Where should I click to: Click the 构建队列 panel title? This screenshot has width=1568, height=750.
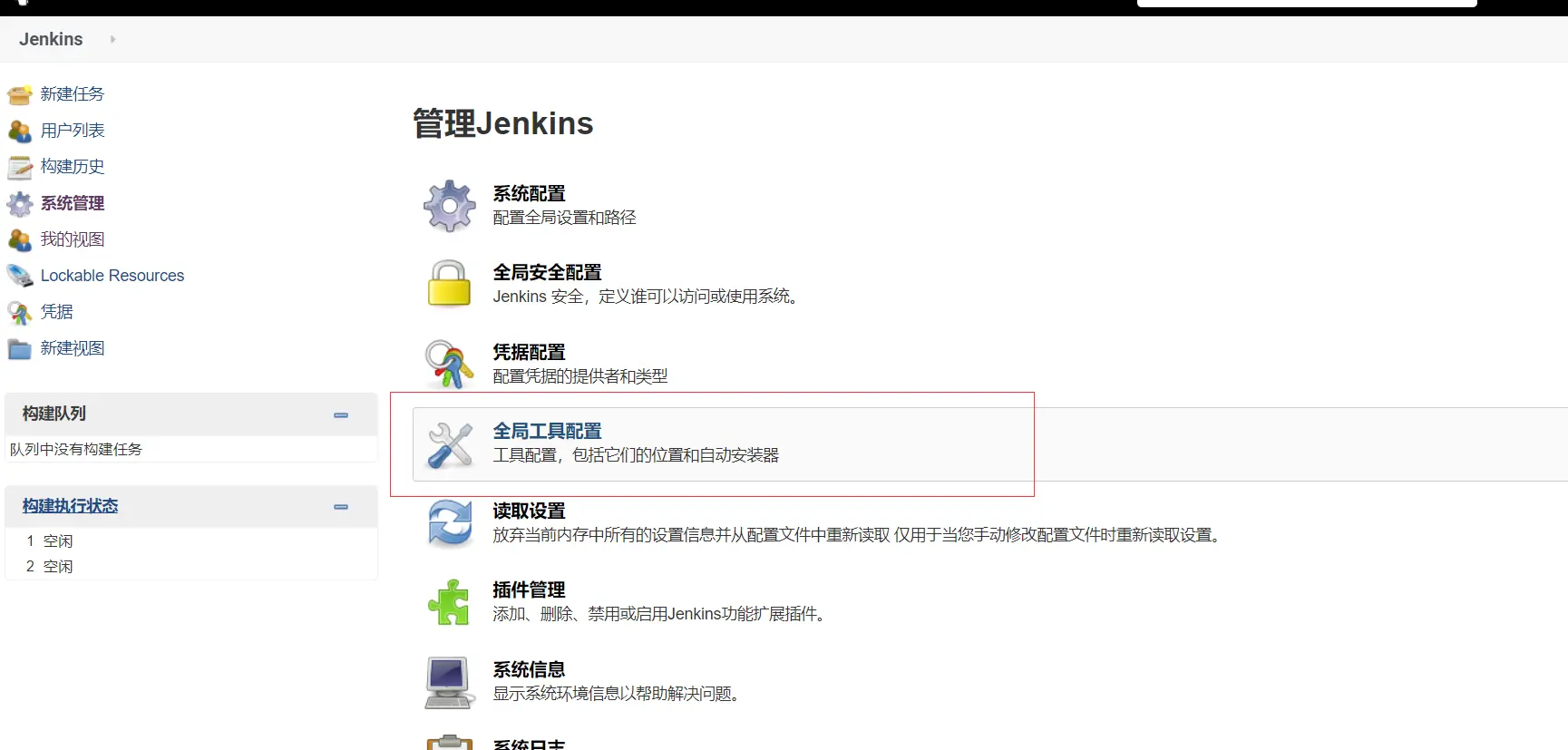pyautogui.click(x=54, y=414)
